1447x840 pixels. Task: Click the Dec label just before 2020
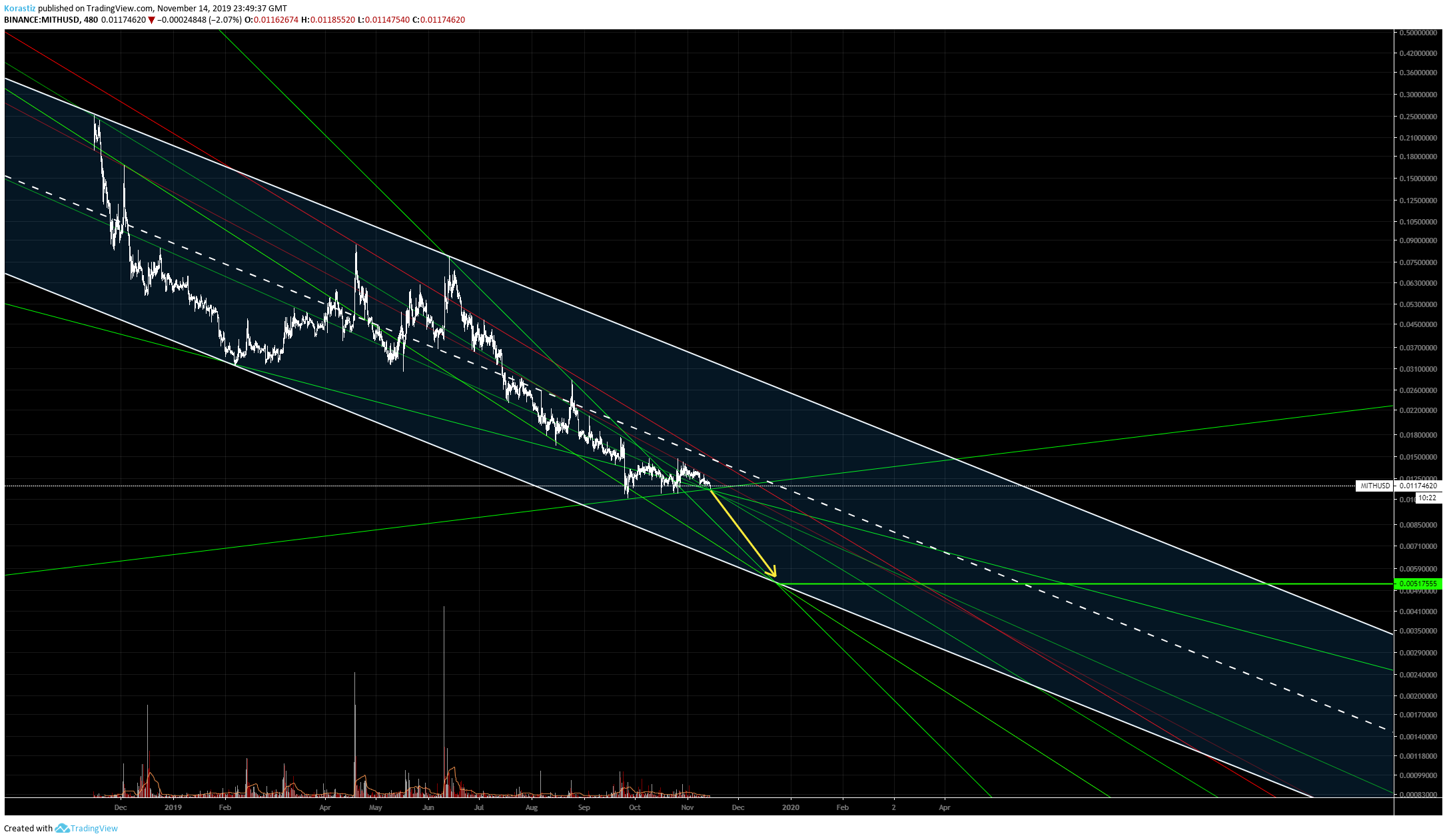[738, 807]
